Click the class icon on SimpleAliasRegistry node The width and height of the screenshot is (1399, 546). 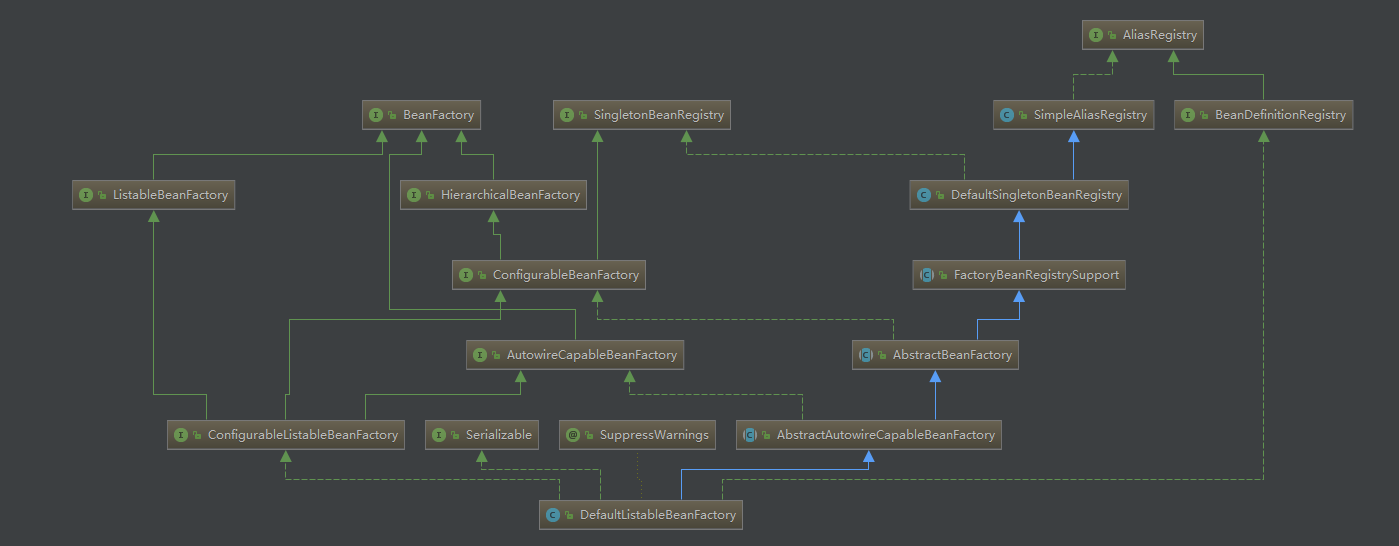pos(1008,115)
